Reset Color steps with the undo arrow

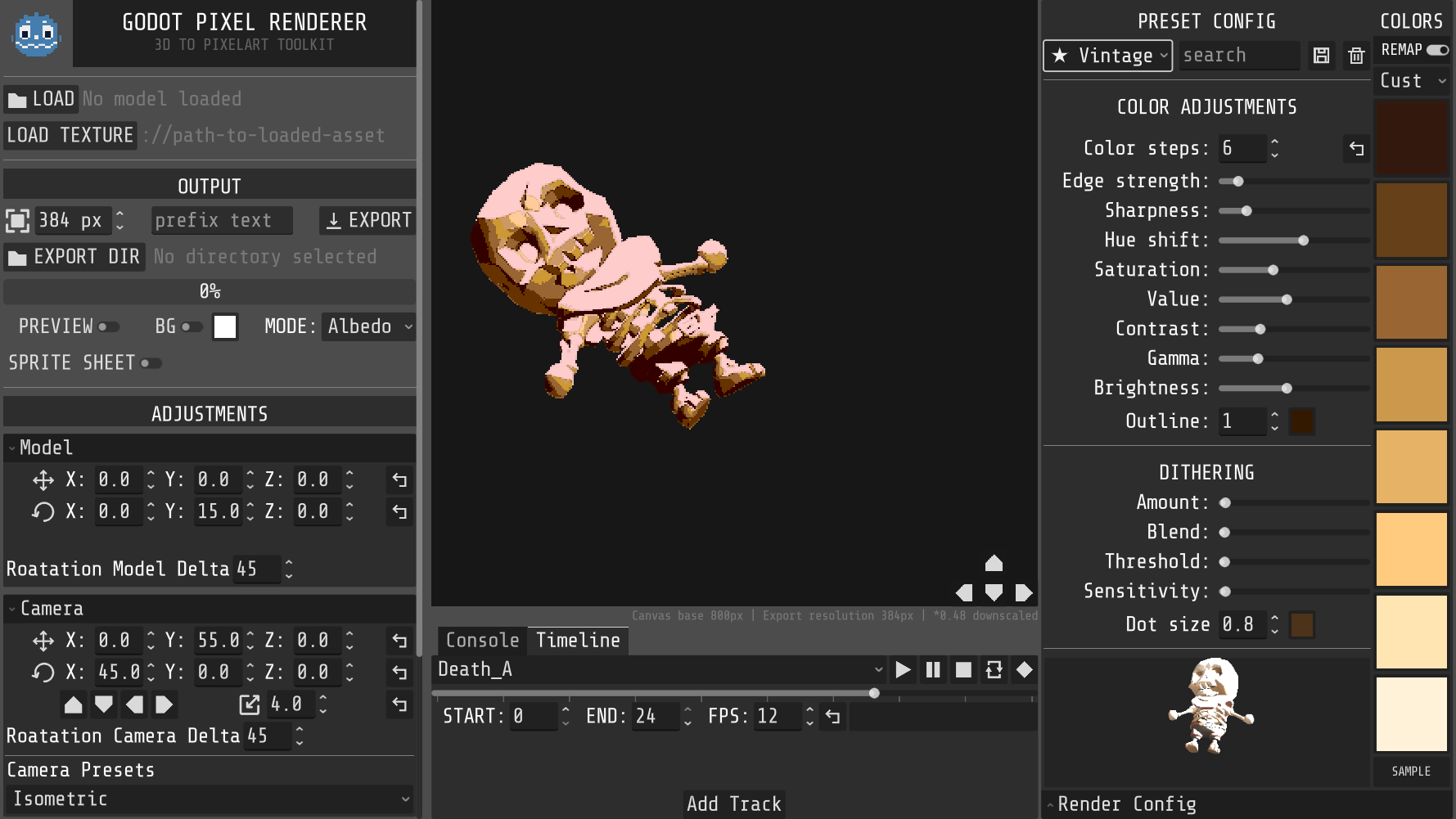[x=1356, y=148]
